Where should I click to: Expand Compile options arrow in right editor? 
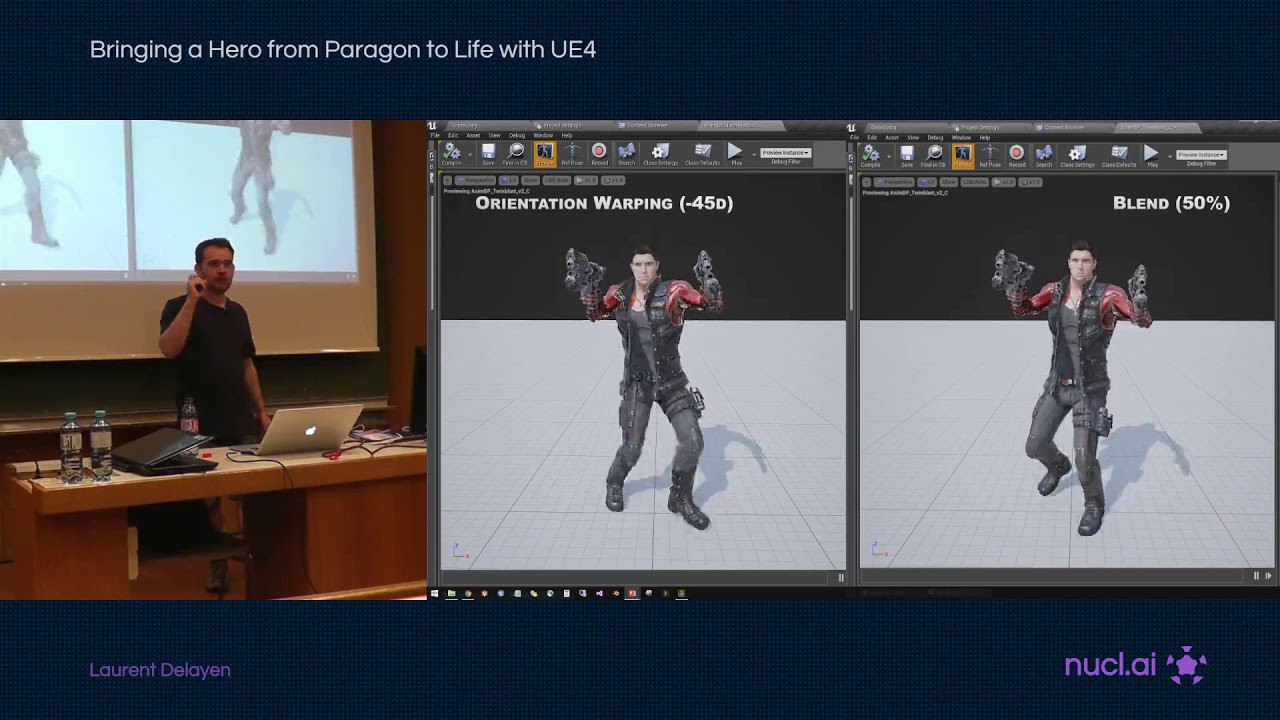(x=890, y=156)
